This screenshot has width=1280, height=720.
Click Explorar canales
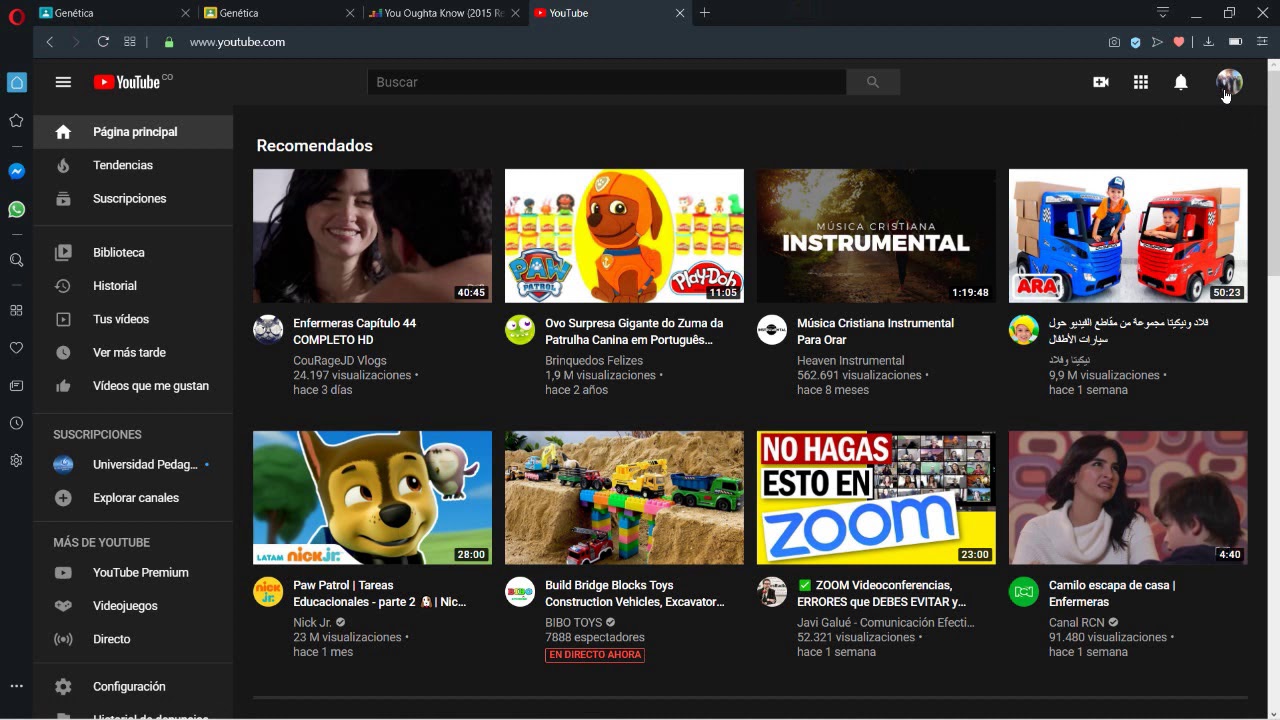tap(133, 498)
